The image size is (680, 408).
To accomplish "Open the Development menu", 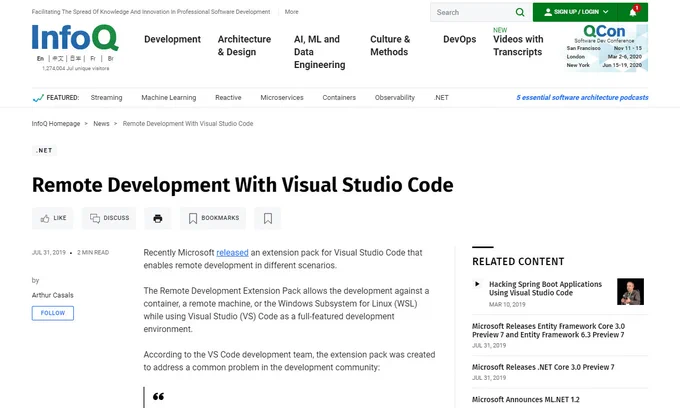I will [173, 39].
